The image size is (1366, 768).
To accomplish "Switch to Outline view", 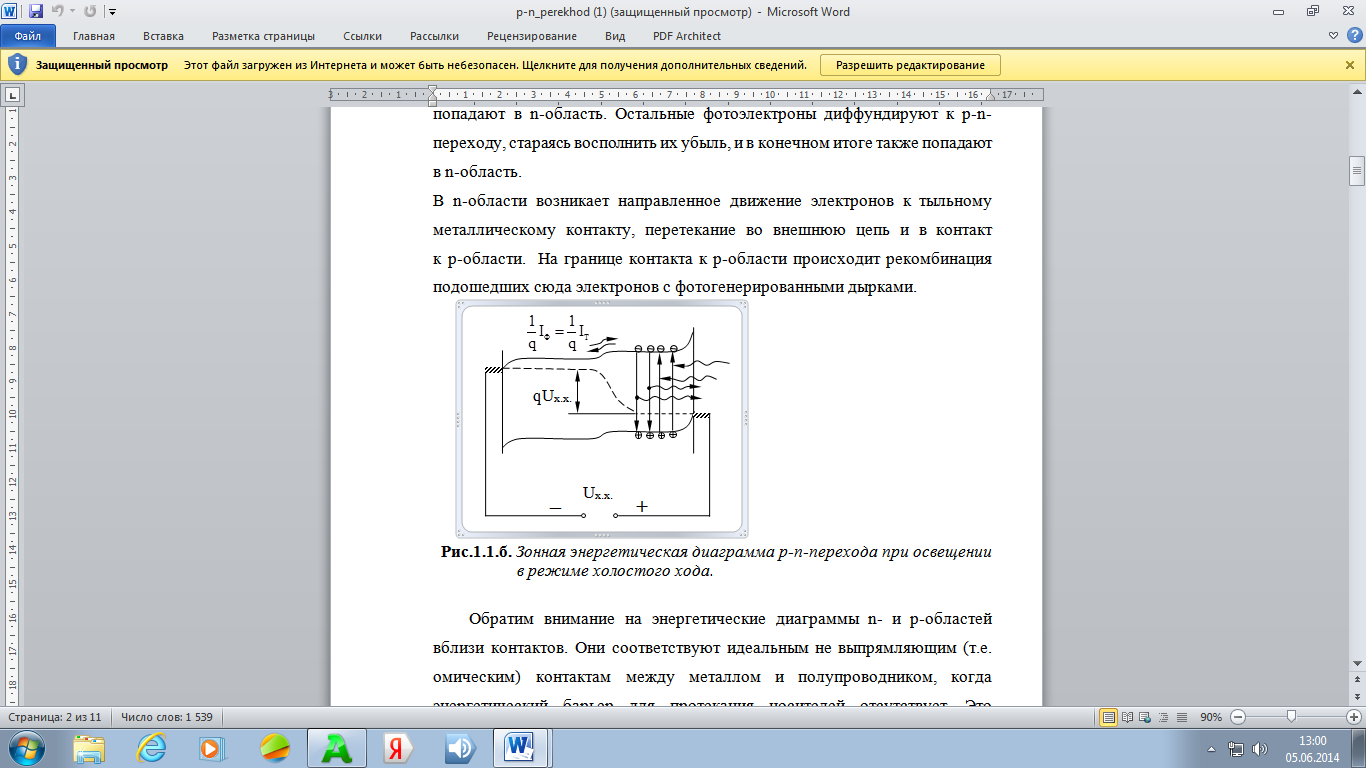I will click(1163, 717).
